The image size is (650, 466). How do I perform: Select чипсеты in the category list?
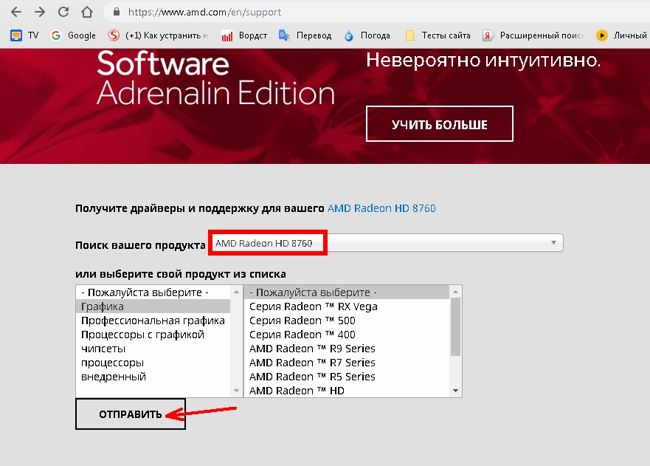tap(153, 349)
